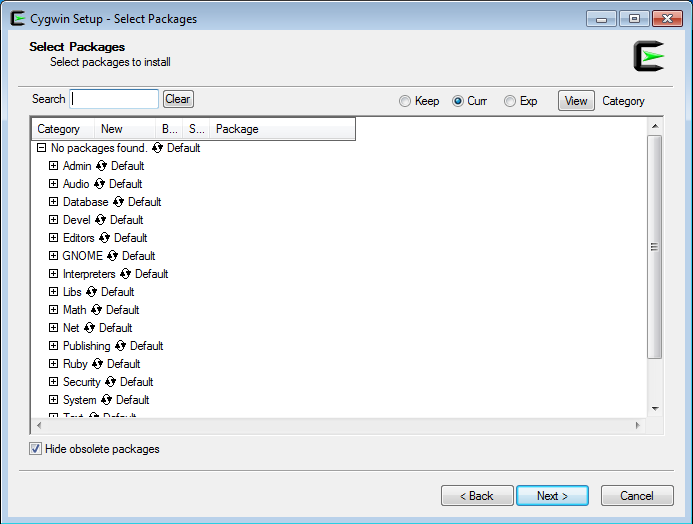
Task: Cycle the install action icon for Database
Action: click(118, 202)
